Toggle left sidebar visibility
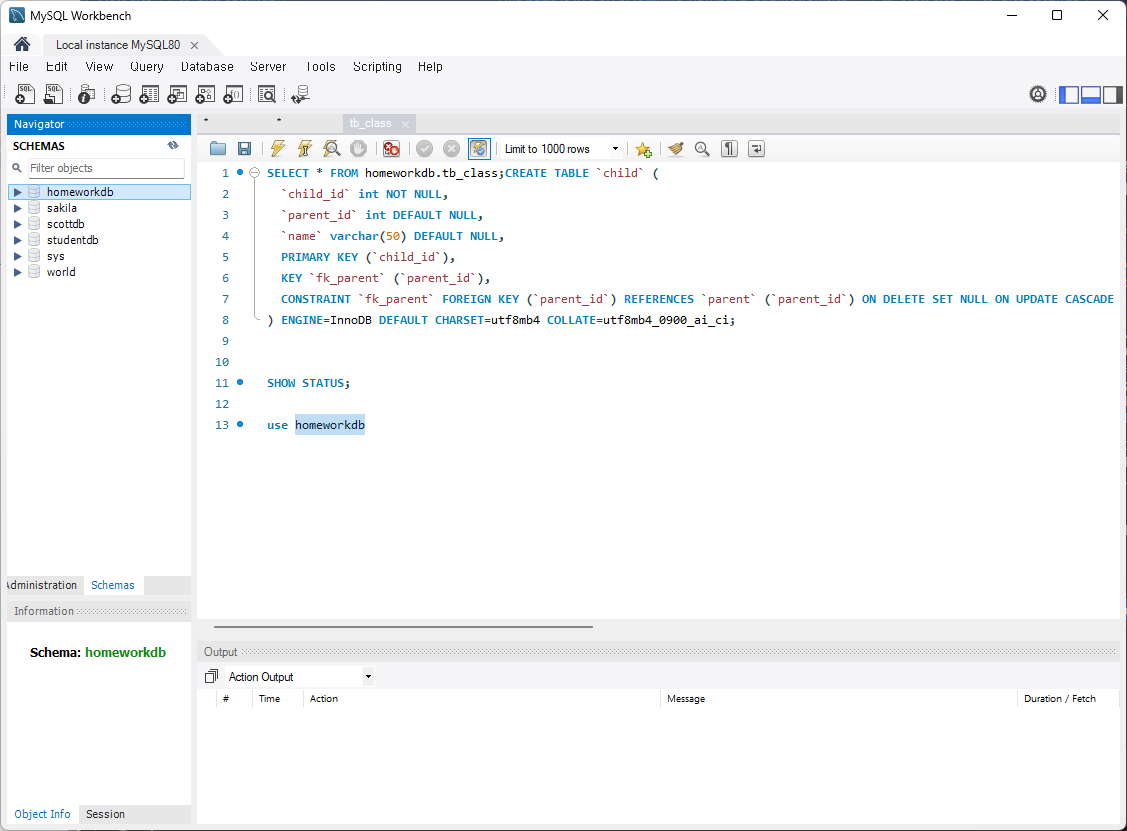This screenshot has height=831, width=1127. [x=1070, y=94]
